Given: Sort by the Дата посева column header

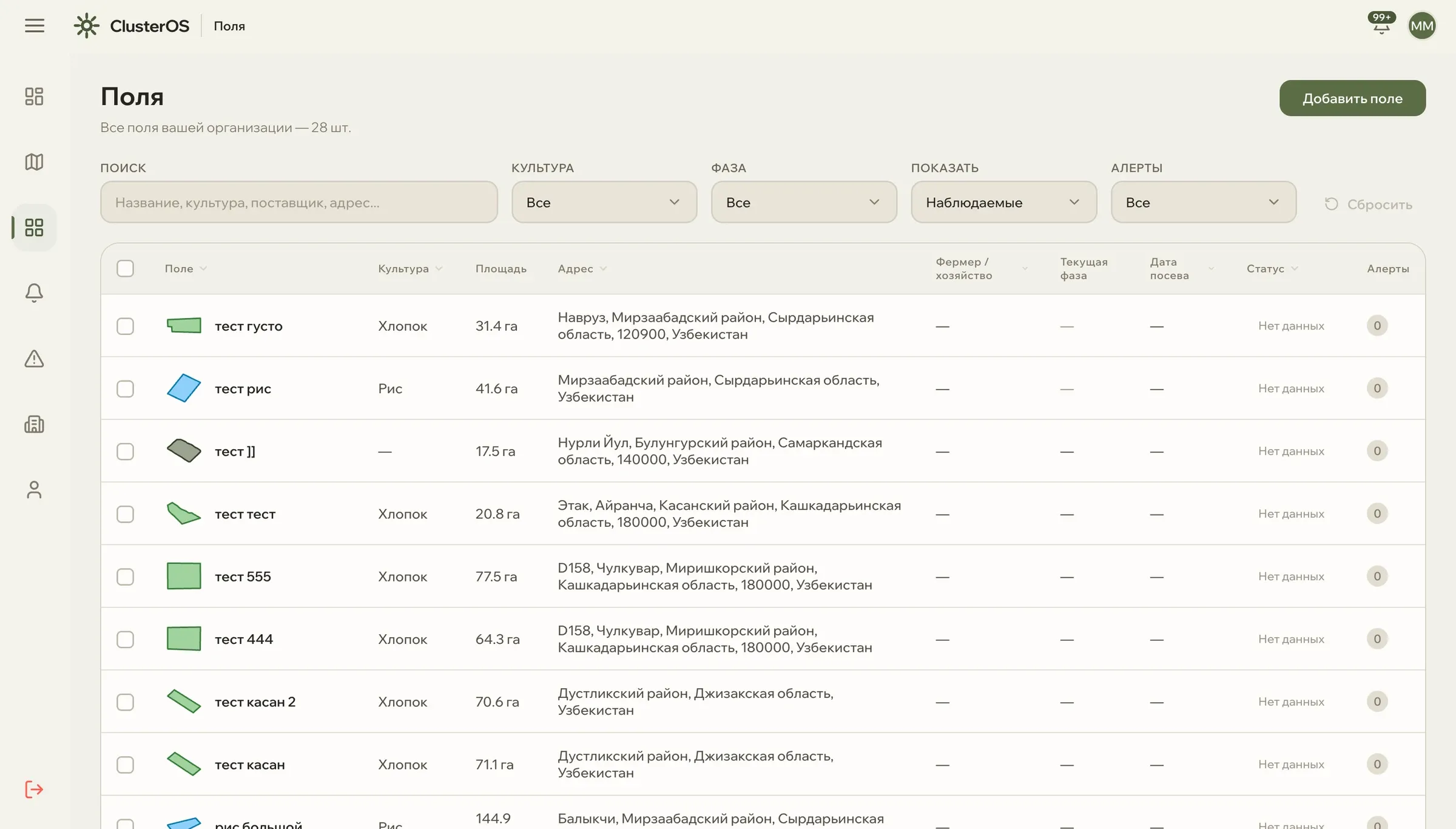Looking at the screenshot, I should pos(1182,269).
